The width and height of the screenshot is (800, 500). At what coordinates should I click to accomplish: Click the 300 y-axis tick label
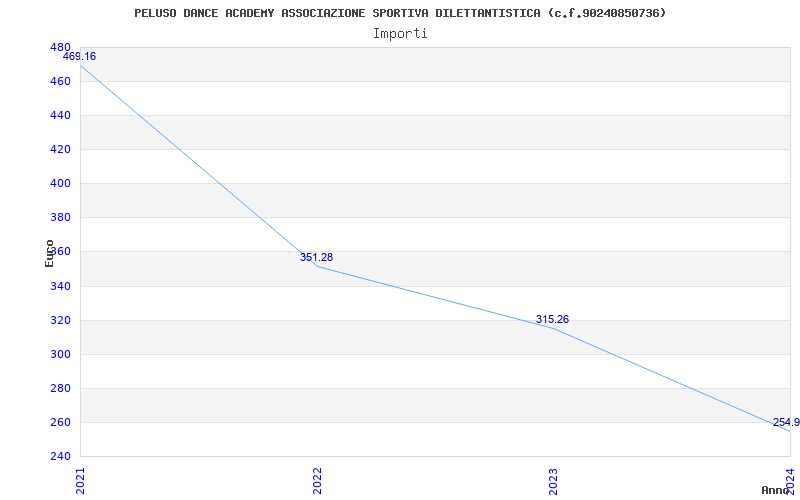tap(60, 355)
